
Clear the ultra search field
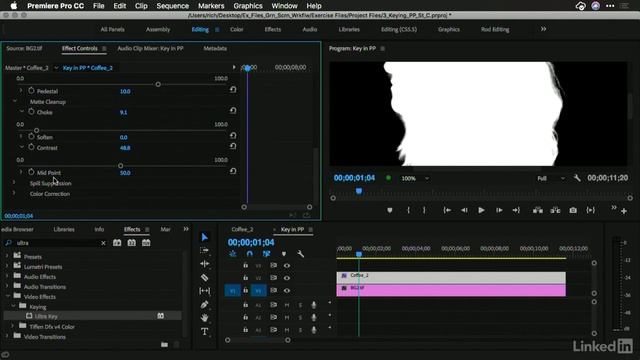(x=103, y=243)
